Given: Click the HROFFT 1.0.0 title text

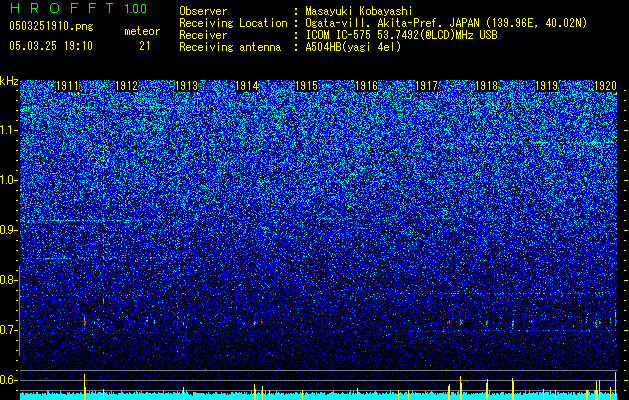Looking at the screenshot, I should 79,8.
